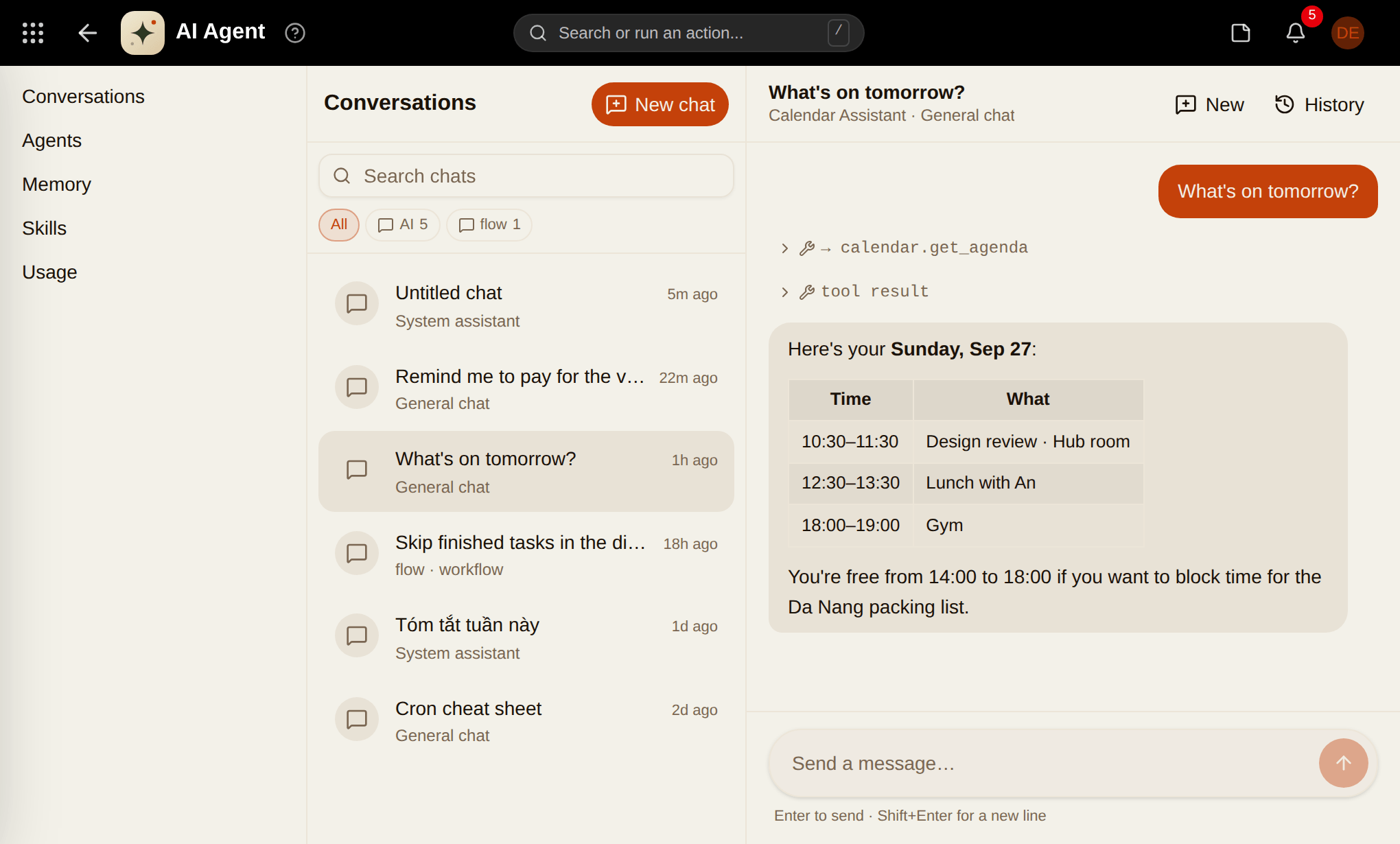Start a New chat with orange button

pyautogui.click(x=660, y=104)
